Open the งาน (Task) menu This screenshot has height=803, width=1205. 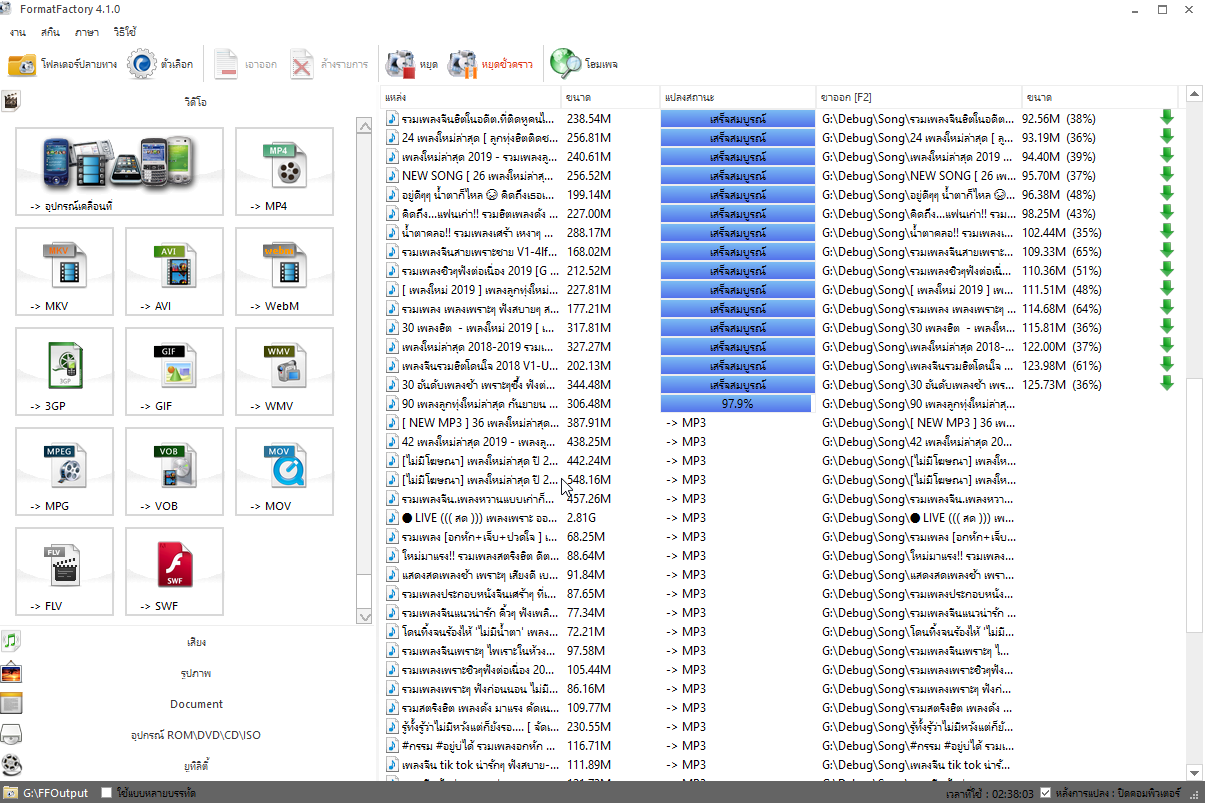[x=18, y=32]
